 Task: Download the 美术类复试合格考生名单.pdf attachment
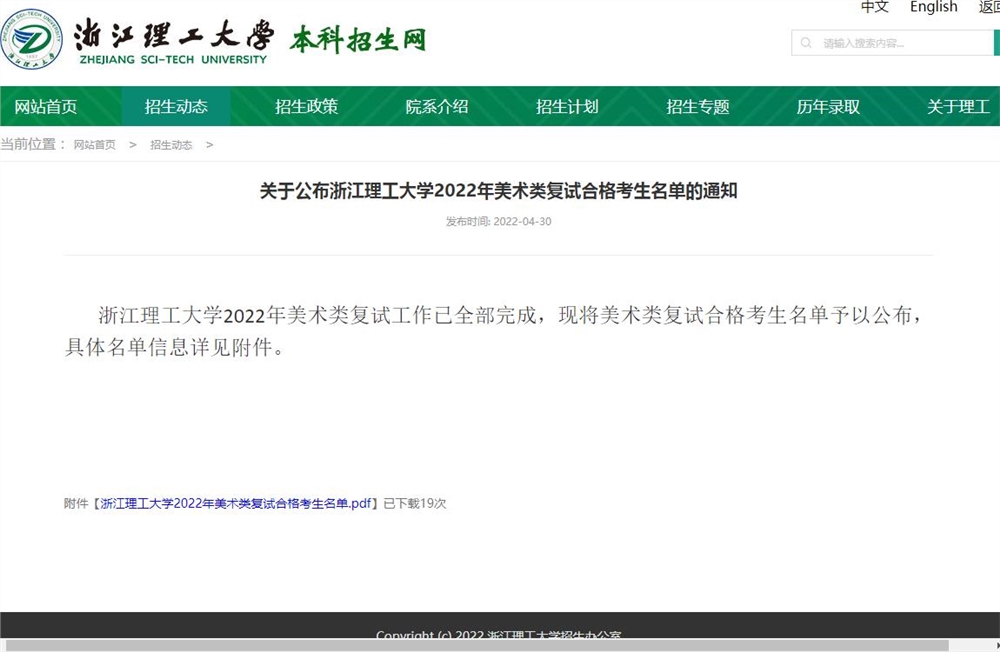coord(235,503)
